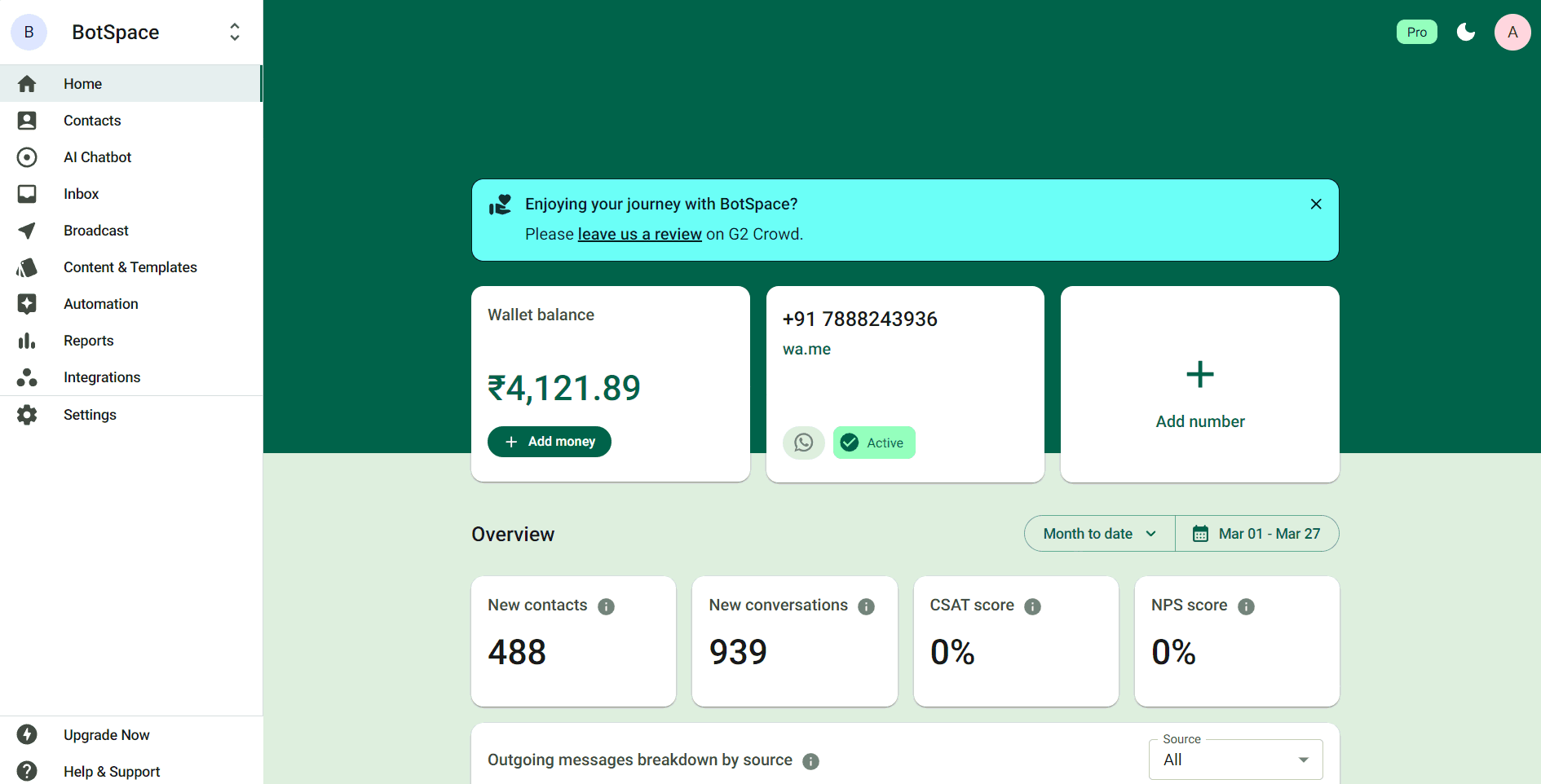Click the calendar icon in date range
The width and height of the screenshot is (1541, 784).
click(1200, 534)
